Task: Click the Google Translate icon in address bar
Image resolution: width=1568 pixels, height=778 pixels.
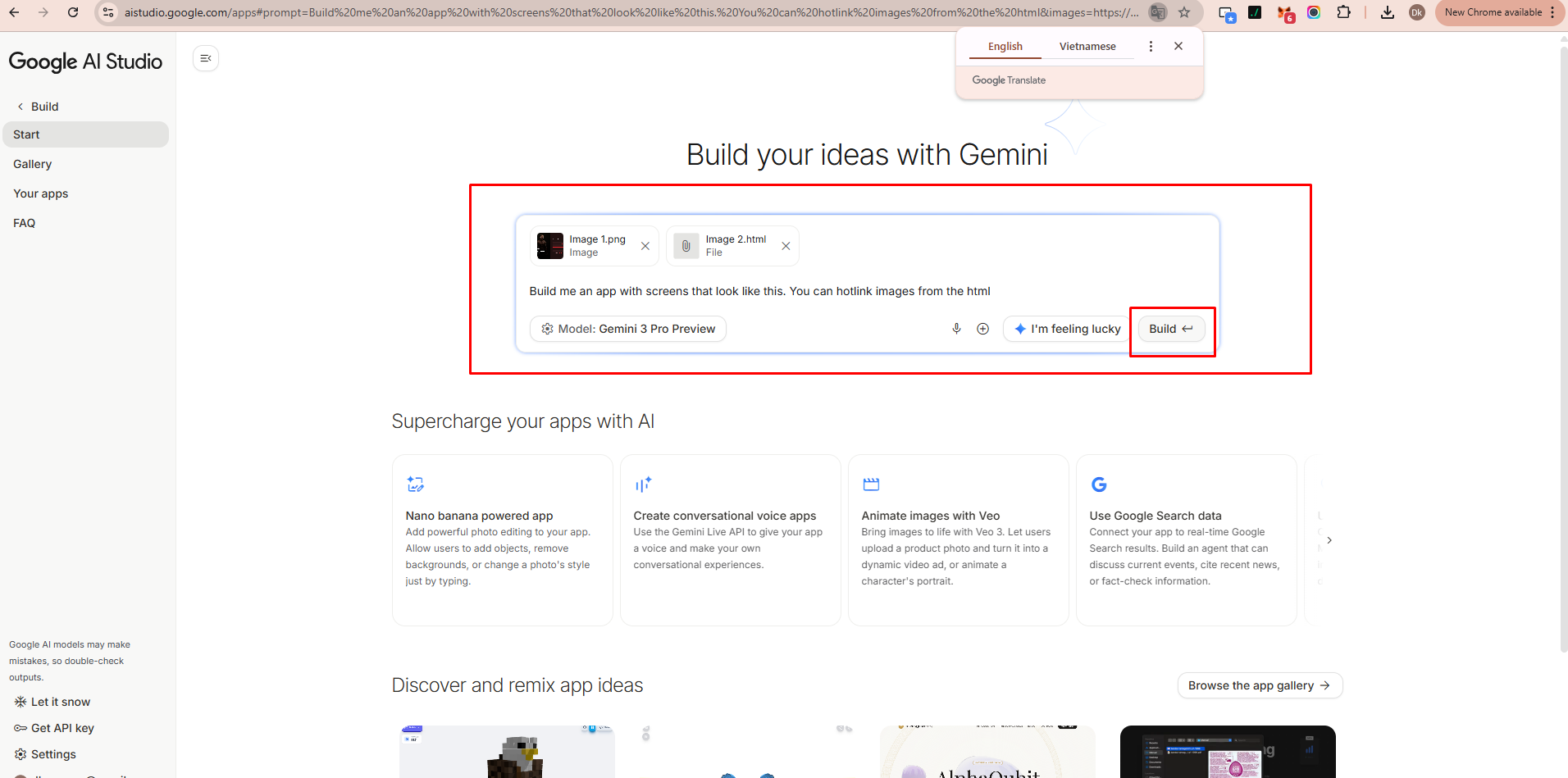Action: (1158, 12)
